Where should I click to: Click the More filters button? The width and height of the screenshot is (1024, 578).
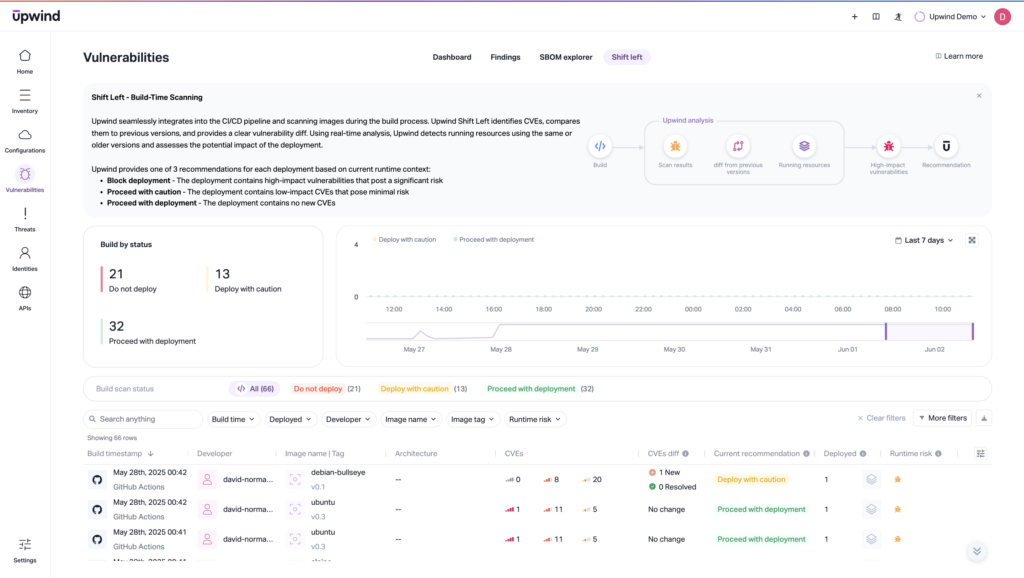[x=941, y=418]
